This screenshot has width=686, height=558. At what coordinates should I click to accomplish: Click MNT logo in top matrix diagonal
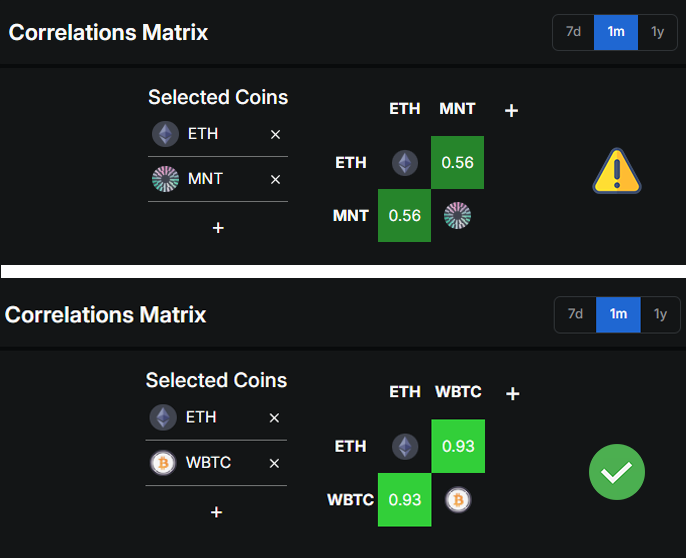458,215
